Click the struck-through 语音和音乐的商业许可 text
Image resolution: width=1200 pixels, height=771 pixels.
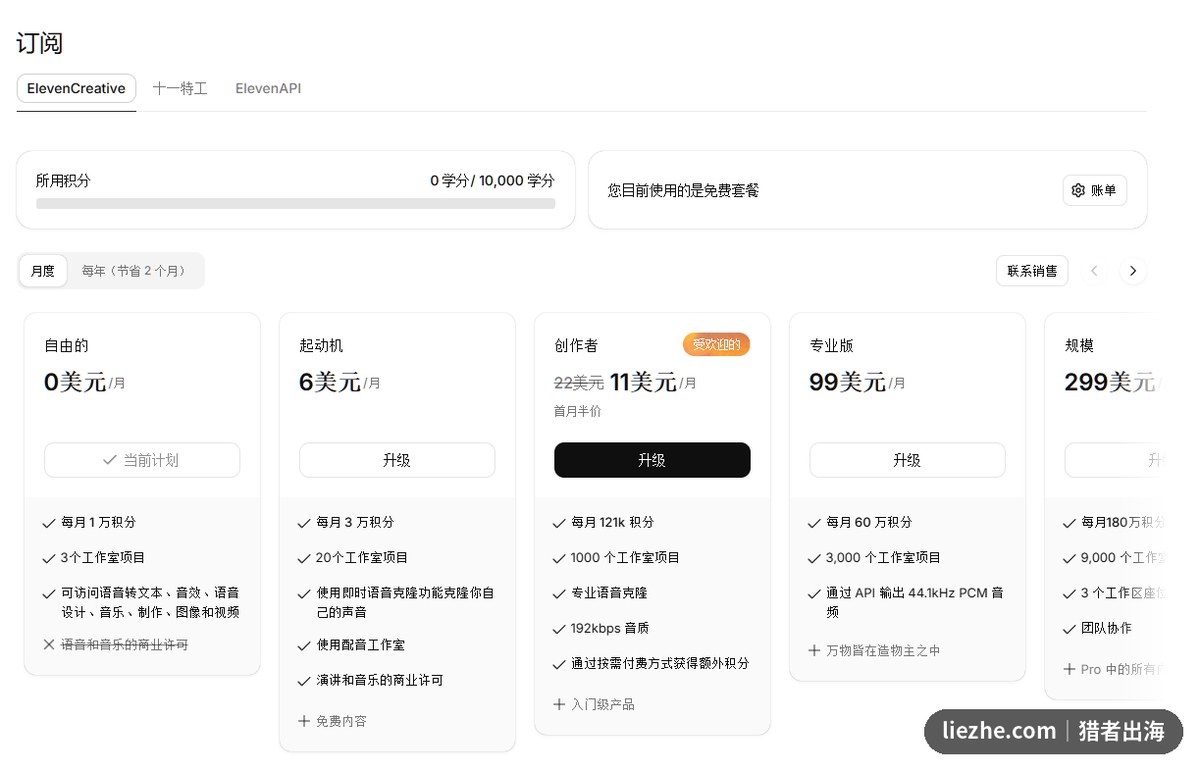click(x=124, y=645)
